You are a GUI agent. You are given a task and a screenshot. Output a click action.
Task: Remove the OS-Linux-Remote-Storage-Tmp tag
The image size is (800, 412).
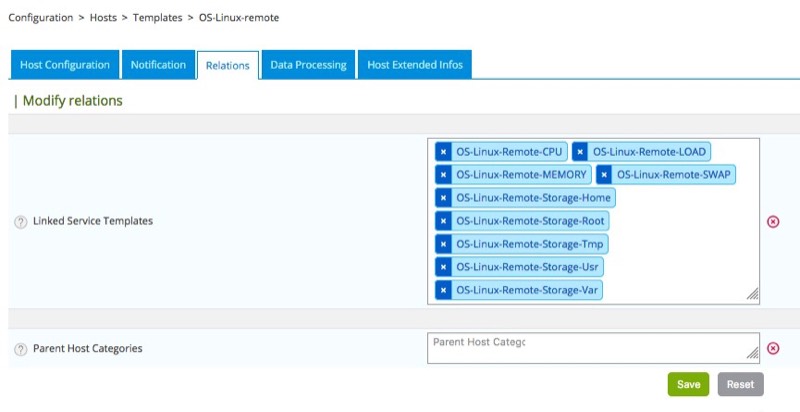pos(443,244)
